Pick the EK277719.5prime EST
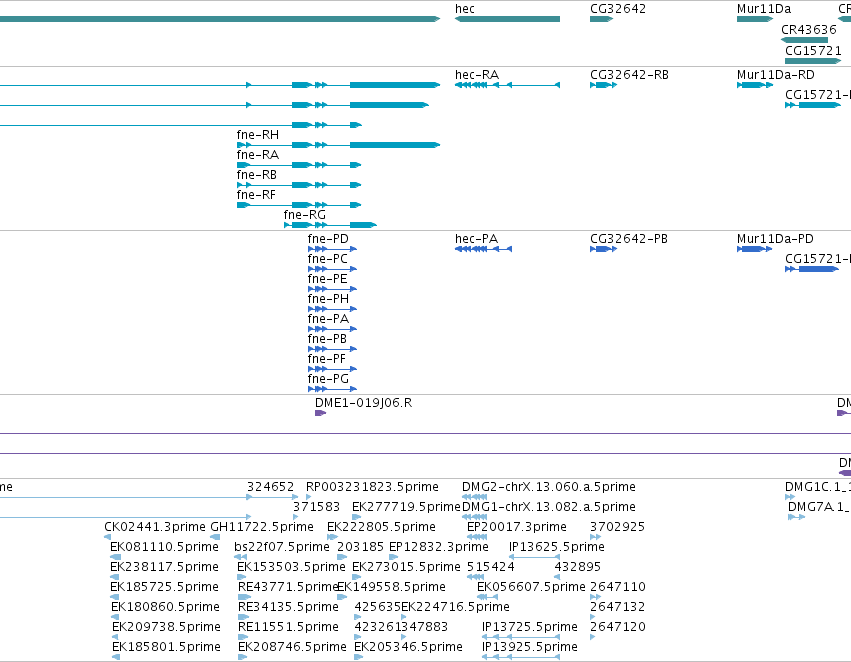The width and height of the screenshot is (851, 662). pos(357,517)
